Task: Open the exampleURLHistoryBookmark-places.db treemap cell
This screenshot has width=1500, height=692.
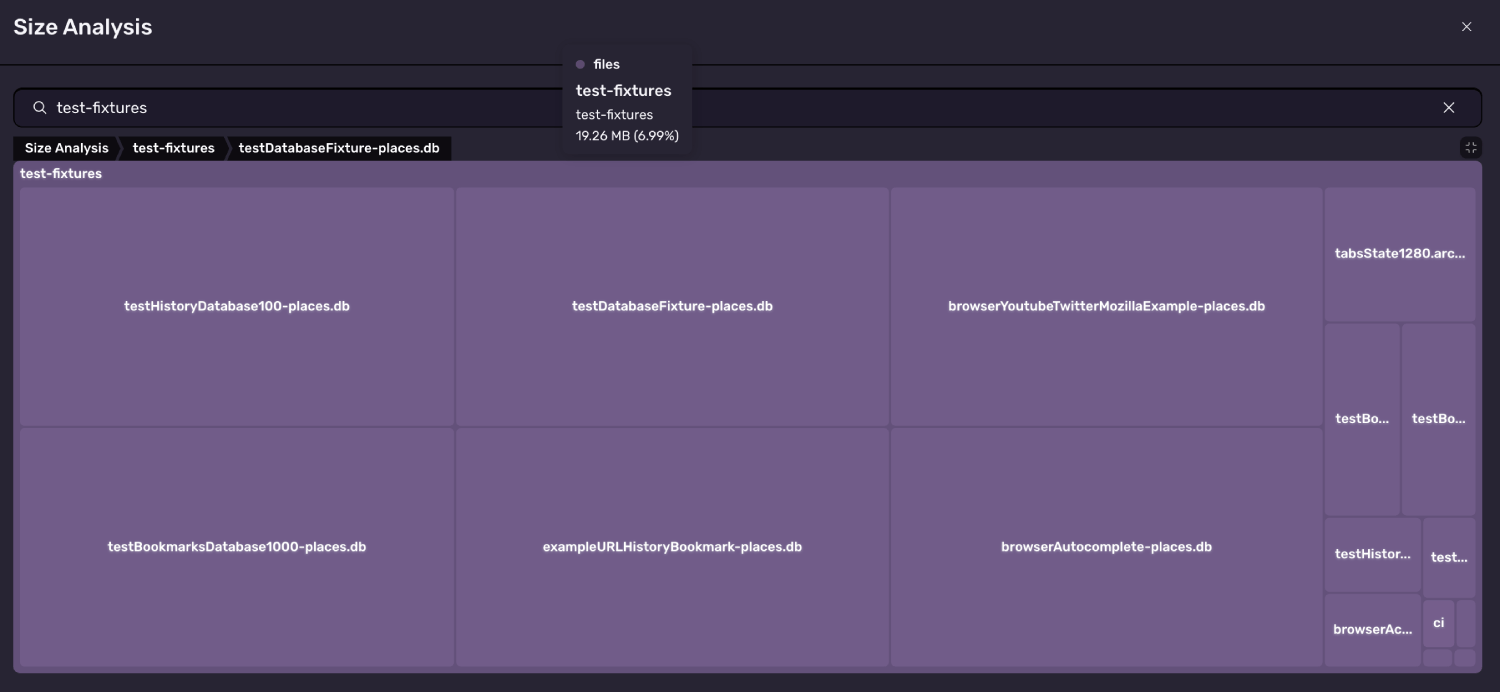Action: pos(672,546)
